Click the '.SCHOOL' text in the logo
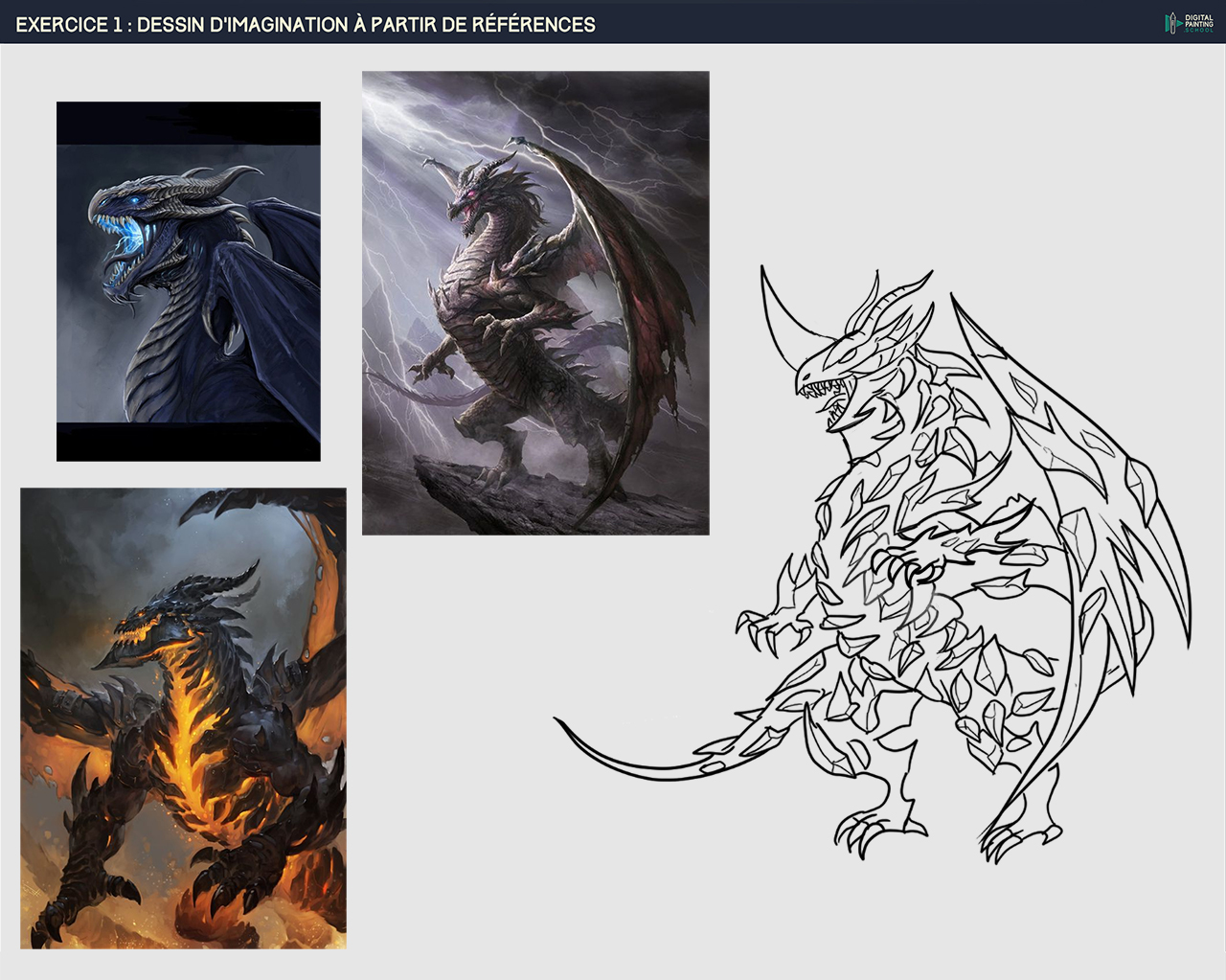The image size is (1226, 980). (x=1198, y=30)
